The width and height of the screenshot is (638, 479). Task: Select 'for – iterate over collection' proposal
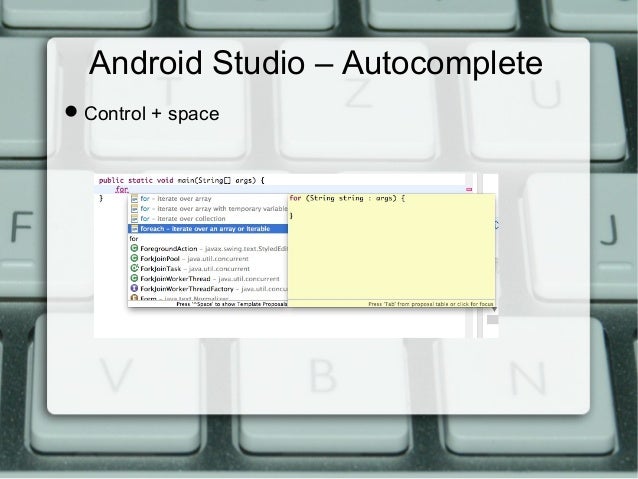[208, 219]
